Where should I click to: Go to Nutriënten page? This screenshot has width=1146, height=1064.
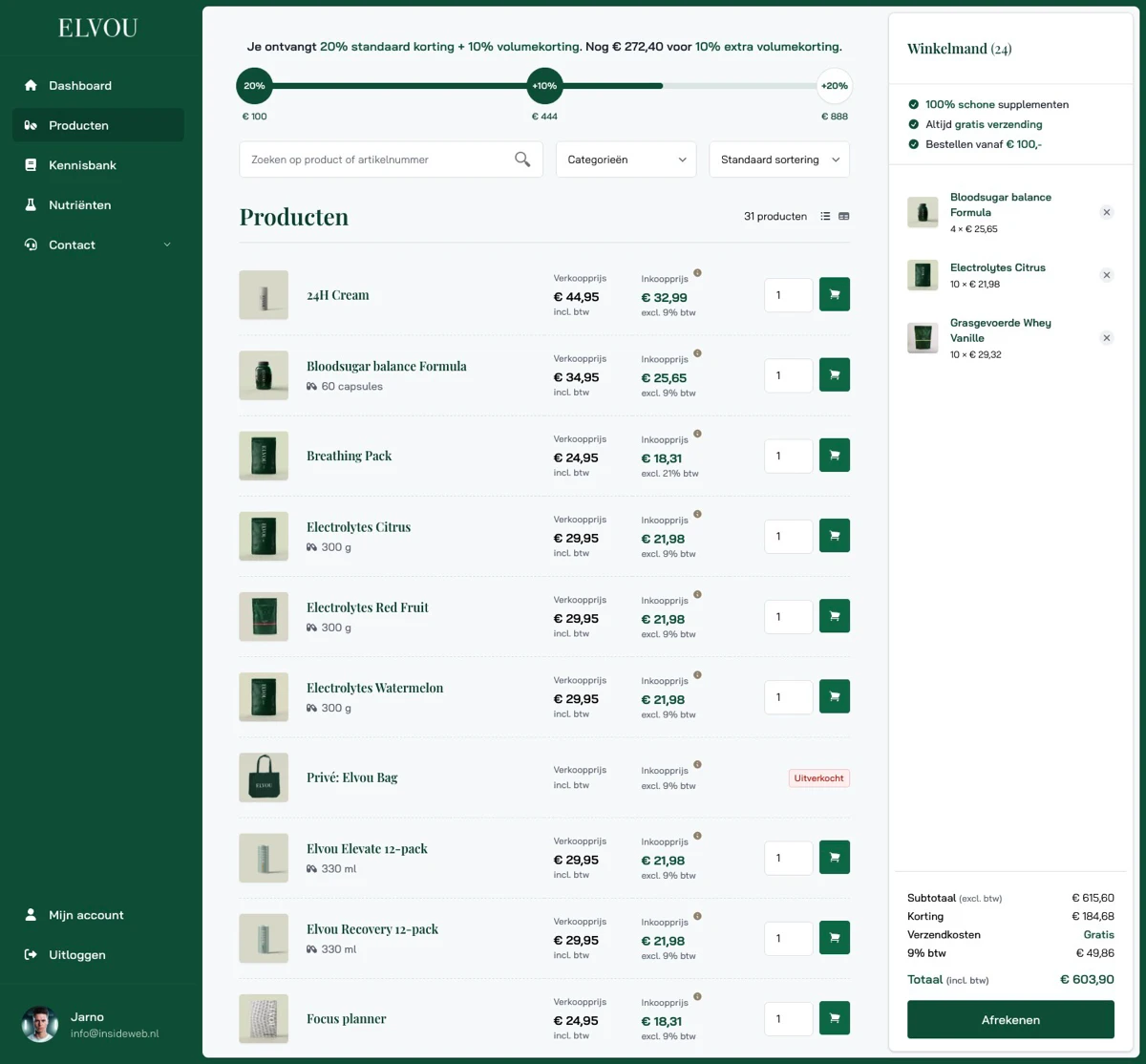(x=79, y=205)
